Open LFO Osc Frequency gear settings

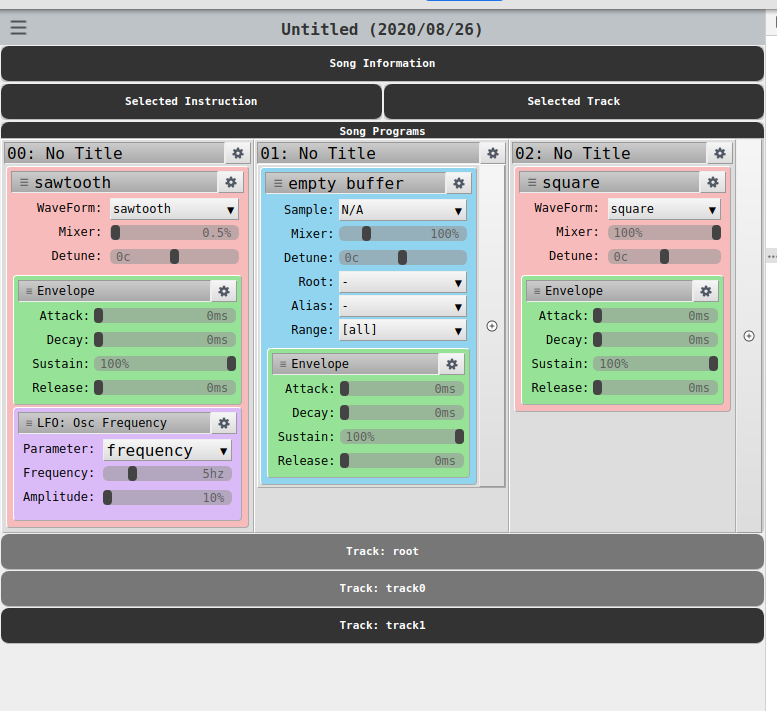pyautogui.click(x=224, y=423)
